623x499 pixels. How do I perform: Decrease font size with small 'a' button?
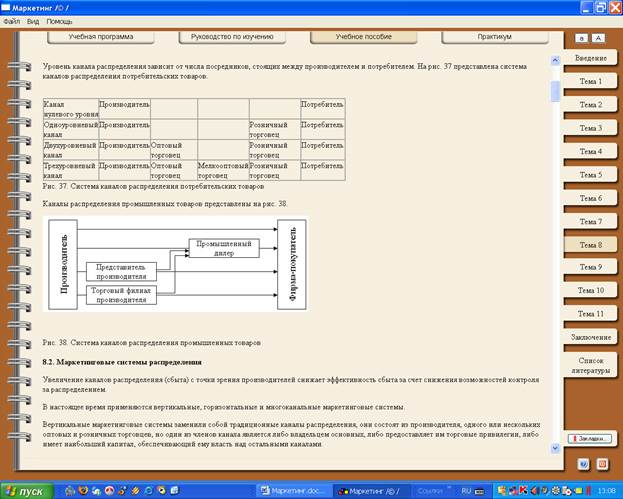[x=582, y=38]
